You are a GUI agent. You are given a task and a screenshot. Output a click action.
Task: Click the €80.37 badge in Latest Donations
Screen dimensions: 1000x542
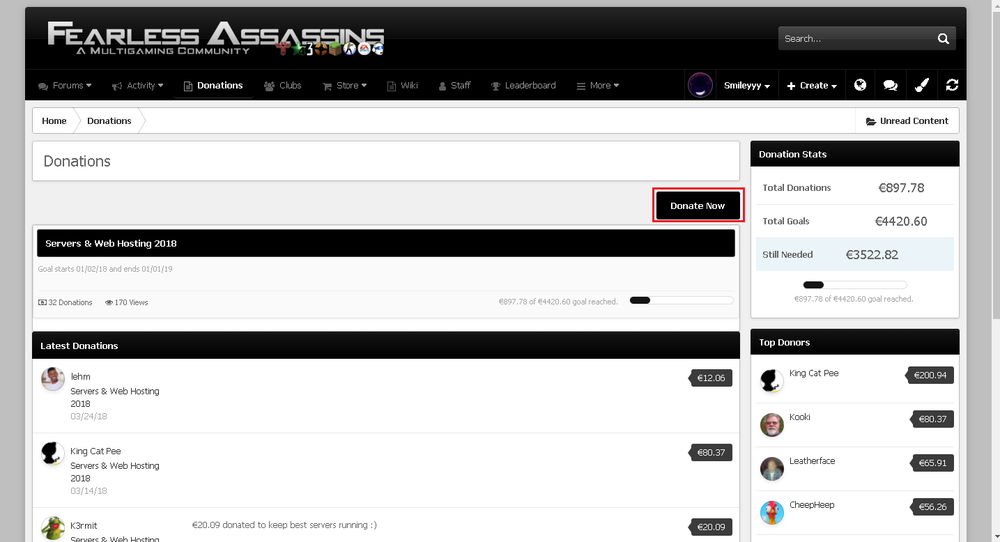coord(710,452)
